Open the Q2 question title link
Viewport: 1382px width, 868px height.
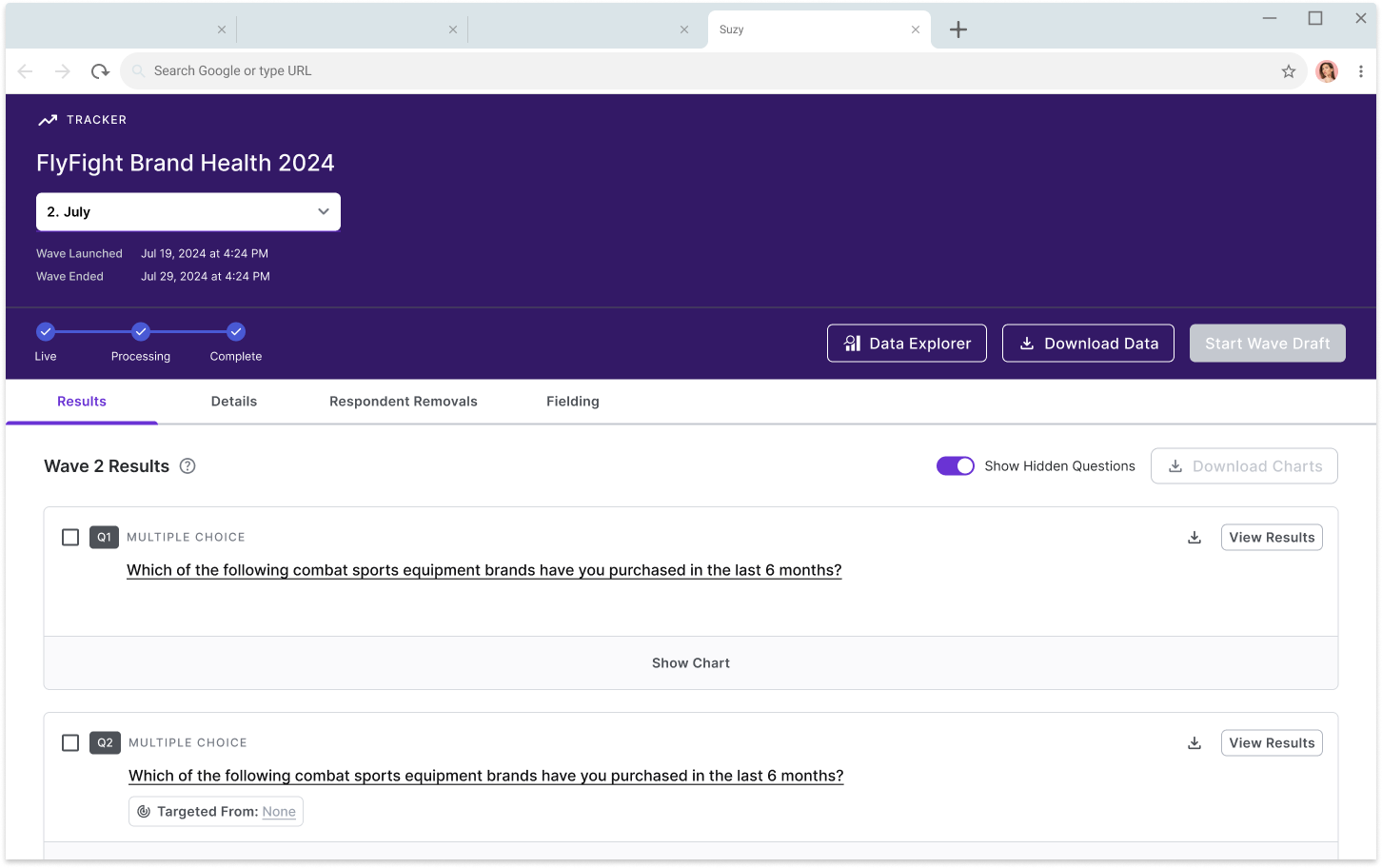(x=486, y=776)
